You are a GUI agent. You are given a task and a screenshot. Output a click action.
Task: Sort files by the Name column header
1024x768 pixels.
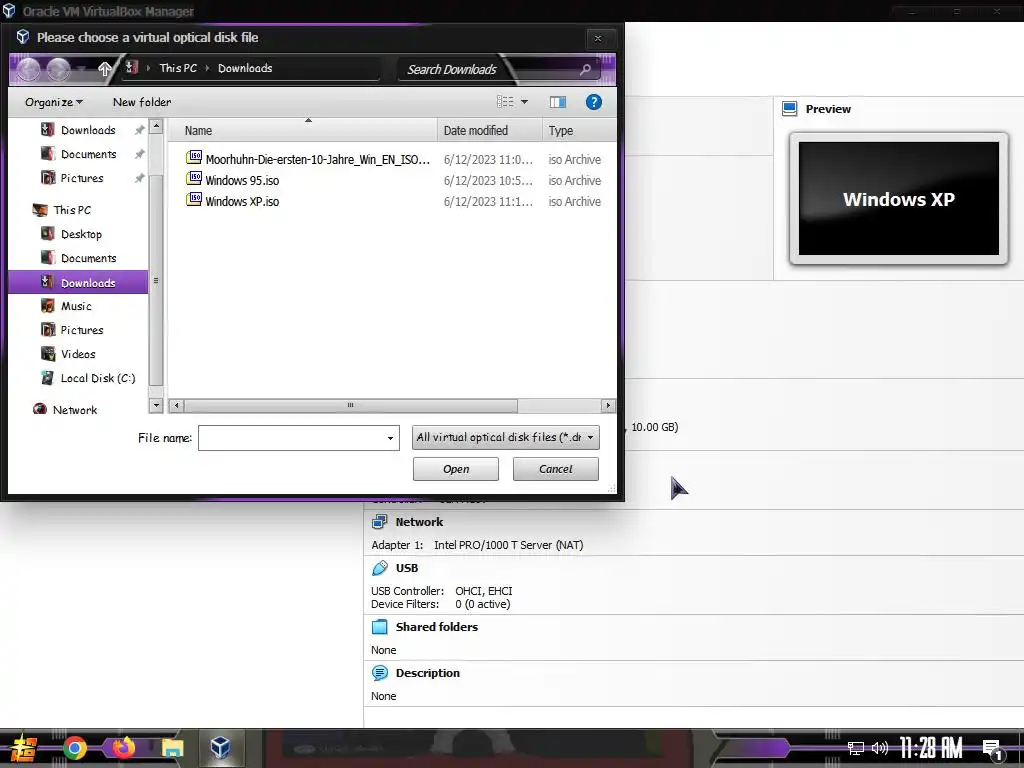pyautogui.click(x=302, y=131)
